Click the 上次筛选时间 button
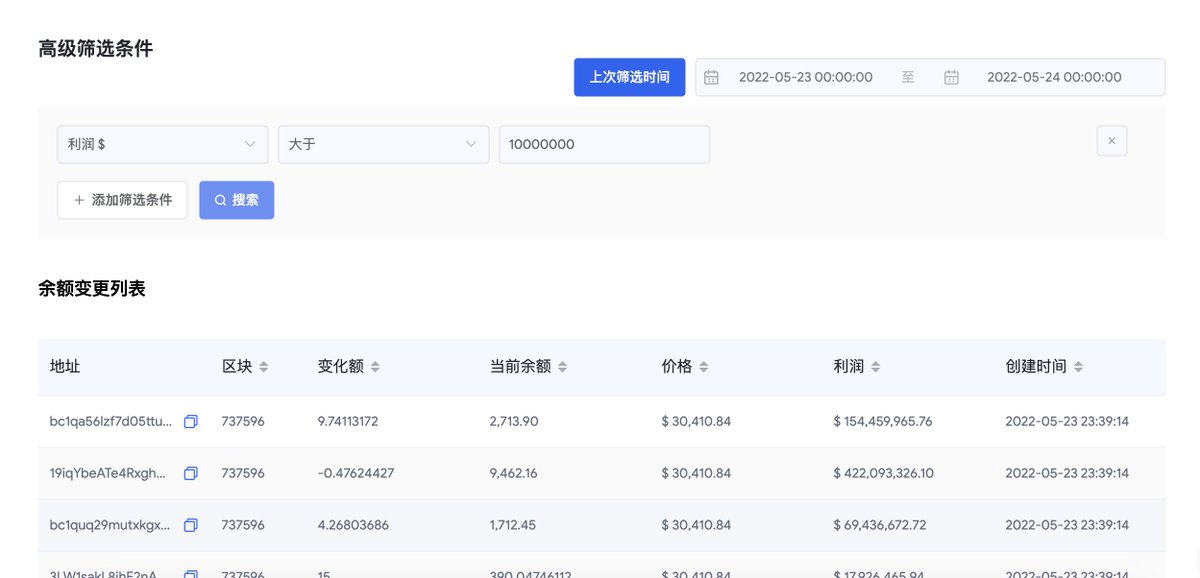The image size is (1200, 578). [x=630, y=77]
